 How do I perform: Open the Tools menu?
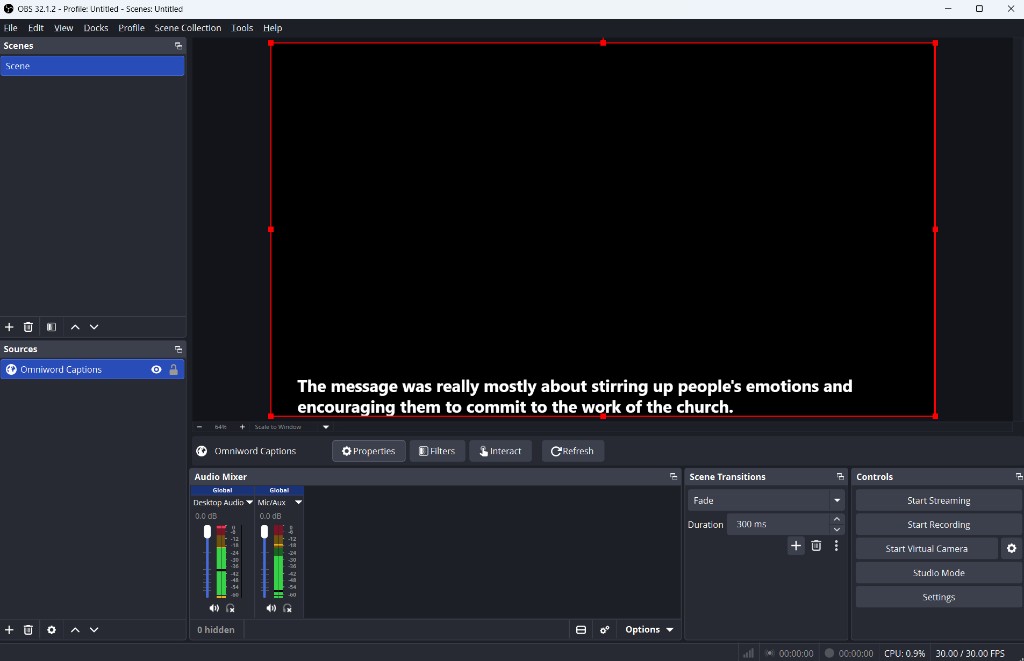pyautogui.click(x=242, y=28)
